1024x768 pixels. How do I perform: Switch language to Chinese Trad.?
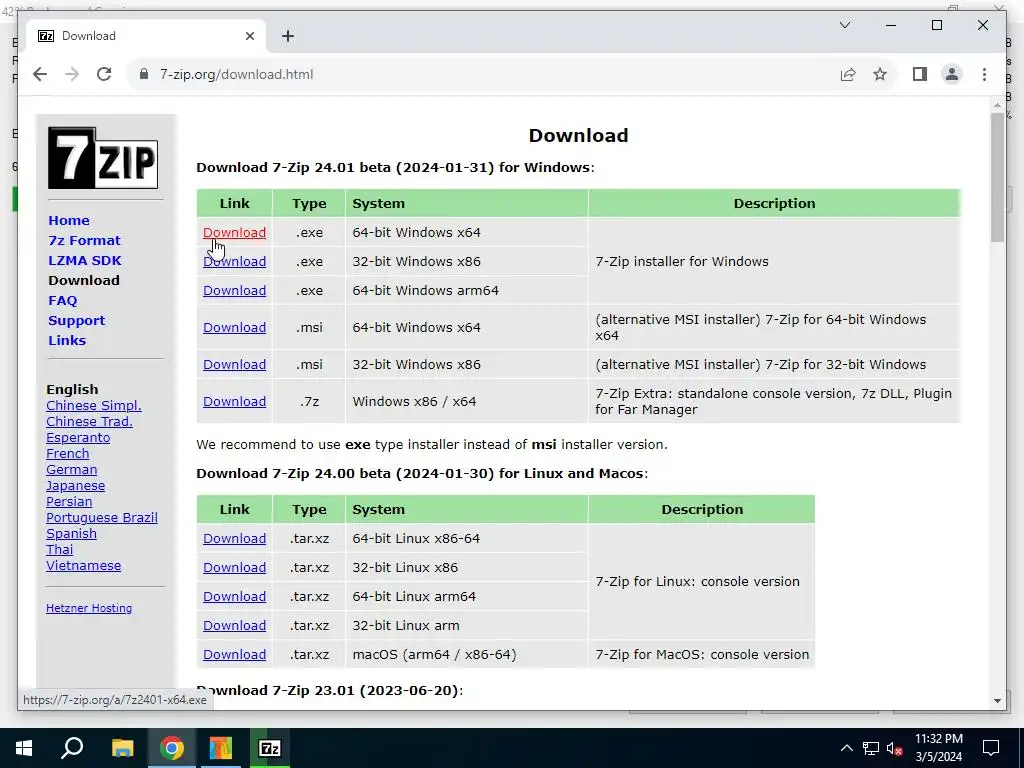click(x=89, y=422)
